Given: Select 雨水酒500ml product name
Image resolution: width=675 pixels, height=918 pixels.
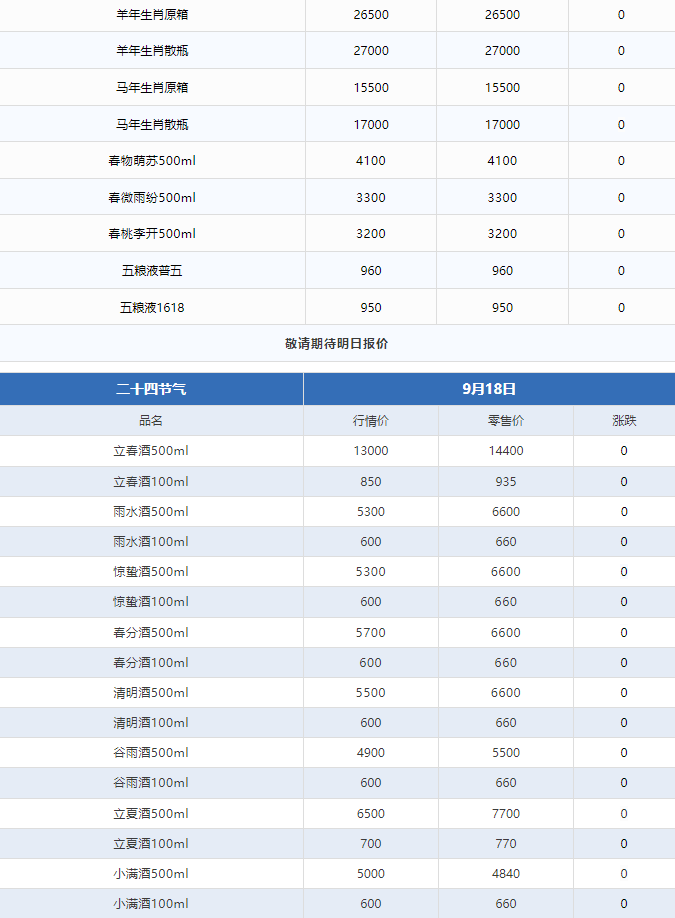Looking at the screenshot, I should pyautogui.click(x=151, y=512).
